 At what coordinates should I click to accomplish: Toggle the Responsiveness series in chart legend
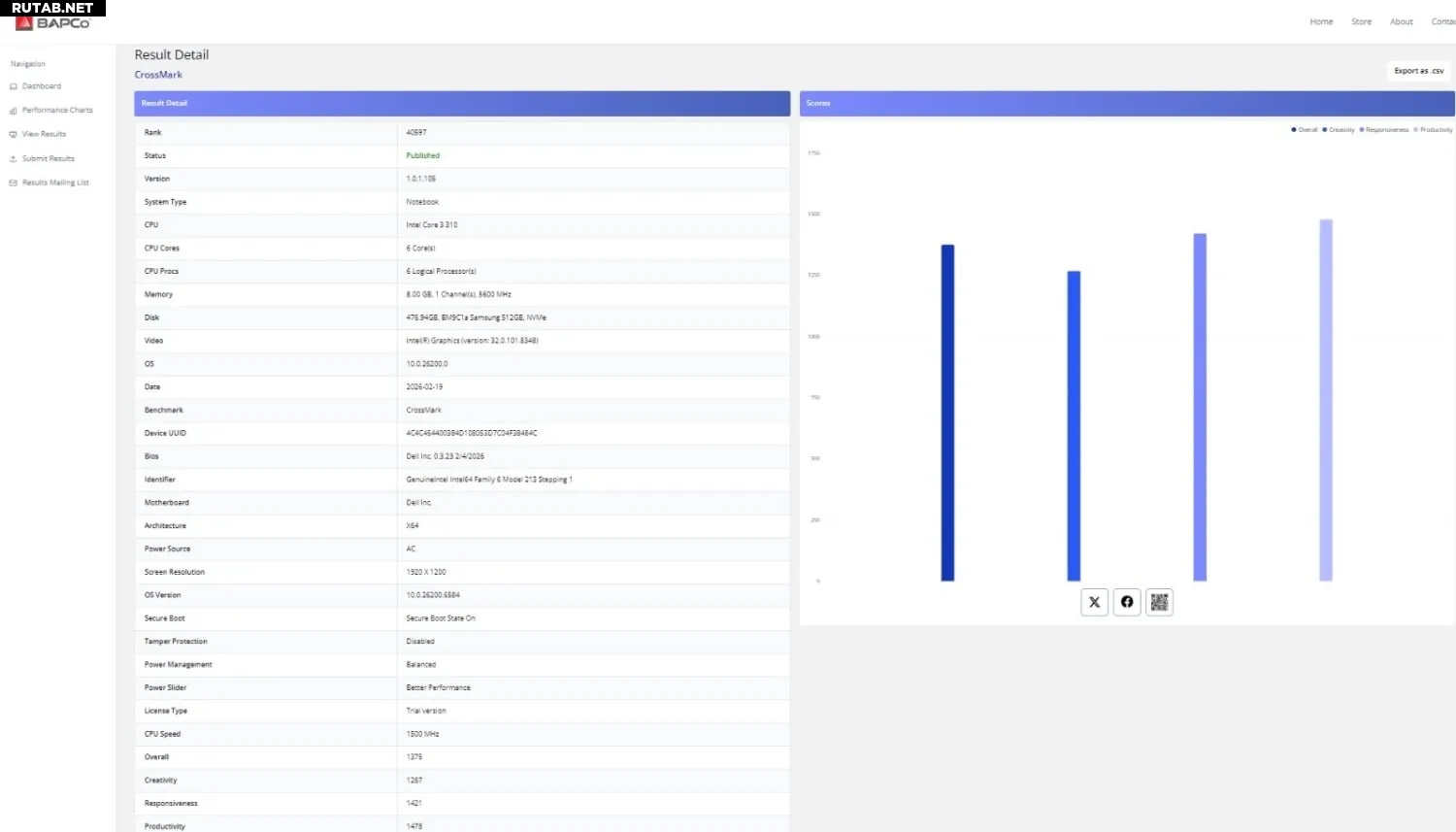pos(1384,129)
